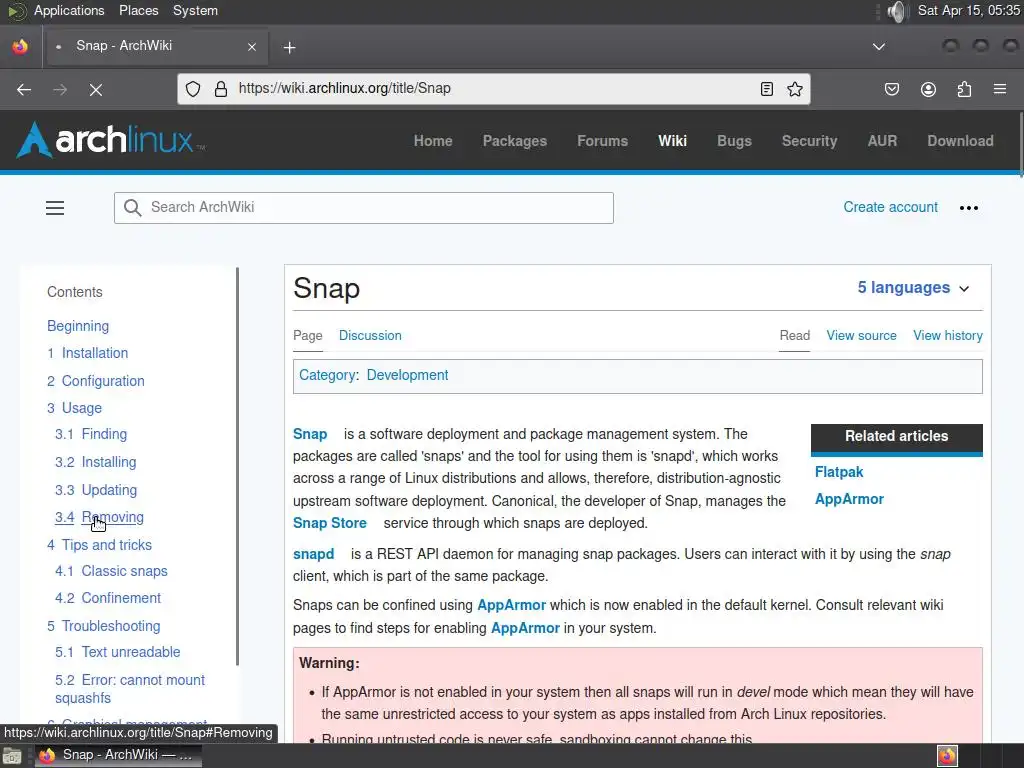Image resolution: width=1024 pixels, height=768 pixels.
Task: View site security padlock information
Action: (221, 89)
